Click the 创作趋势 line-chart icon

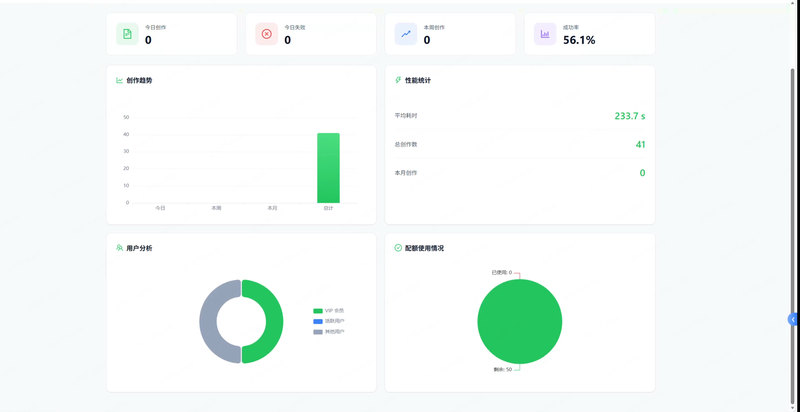119,80
